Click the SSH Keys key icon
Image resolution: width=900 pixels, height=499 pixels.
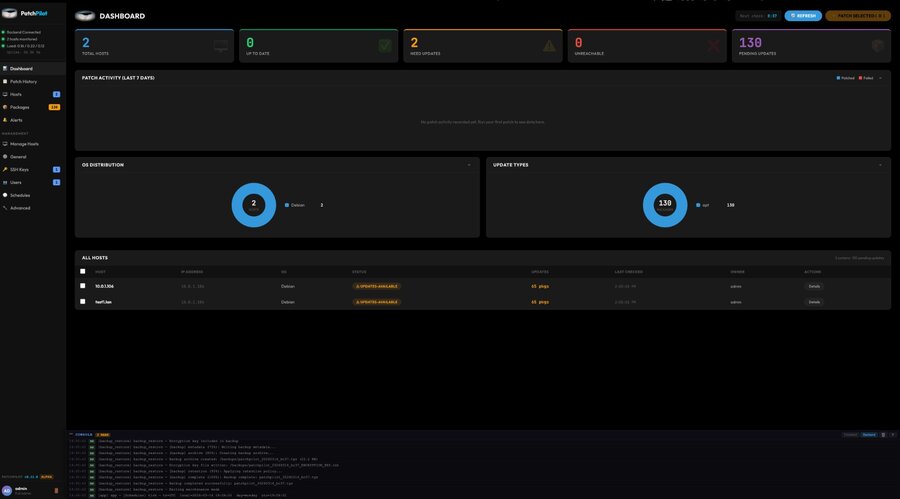click(5, 169)
